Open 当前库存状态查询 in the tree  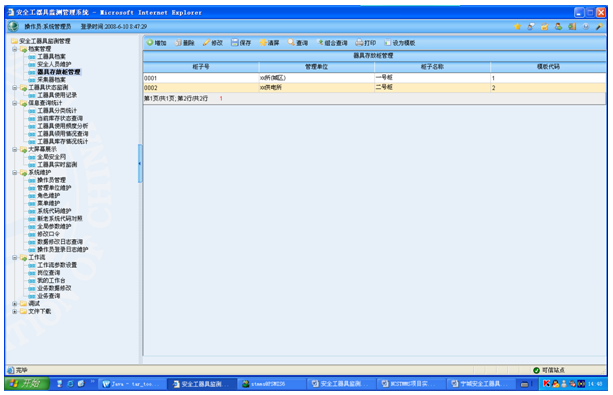click(x=59, y=118)
